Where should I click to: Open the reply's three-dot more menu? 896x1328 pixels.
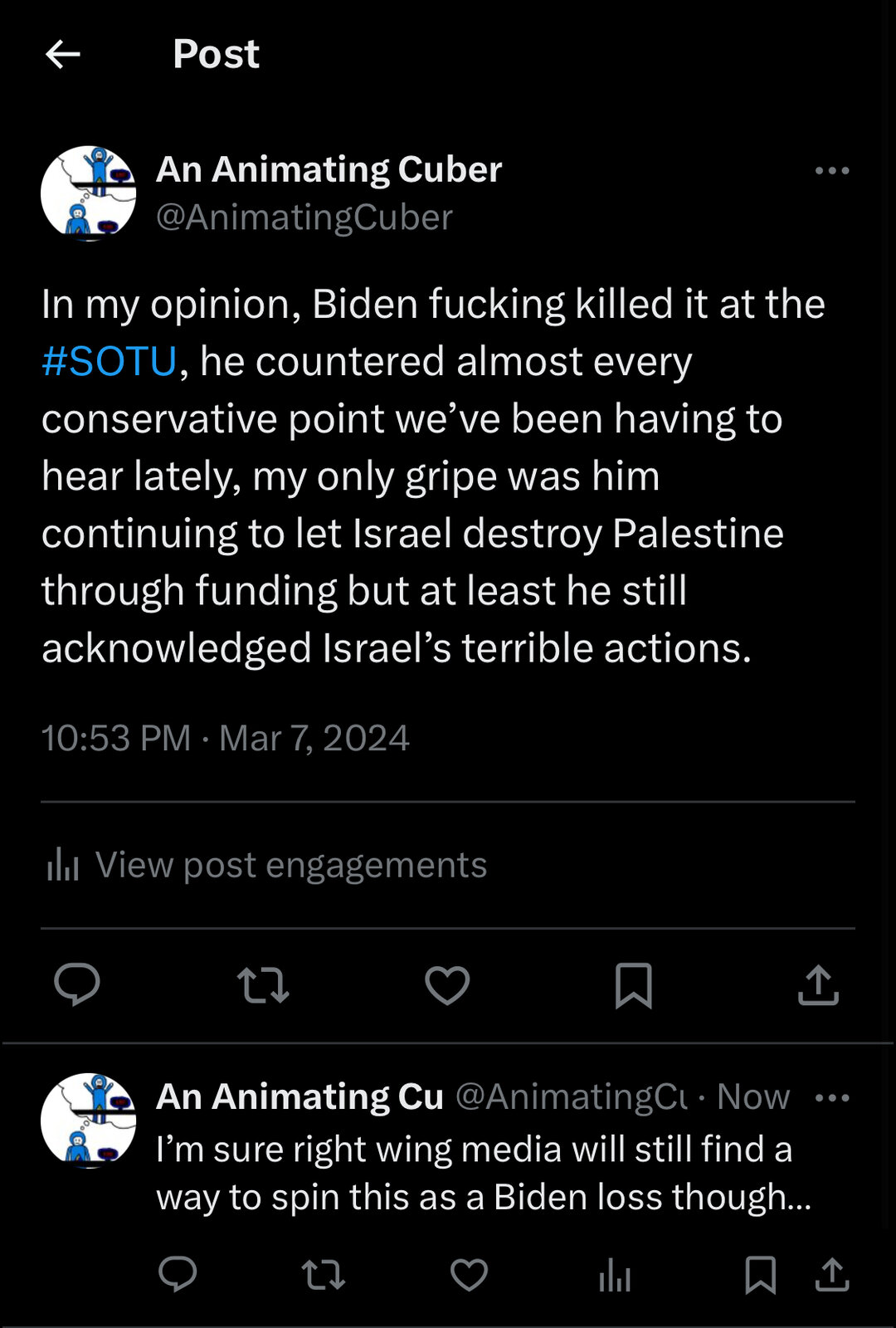tap(831, 1098)
